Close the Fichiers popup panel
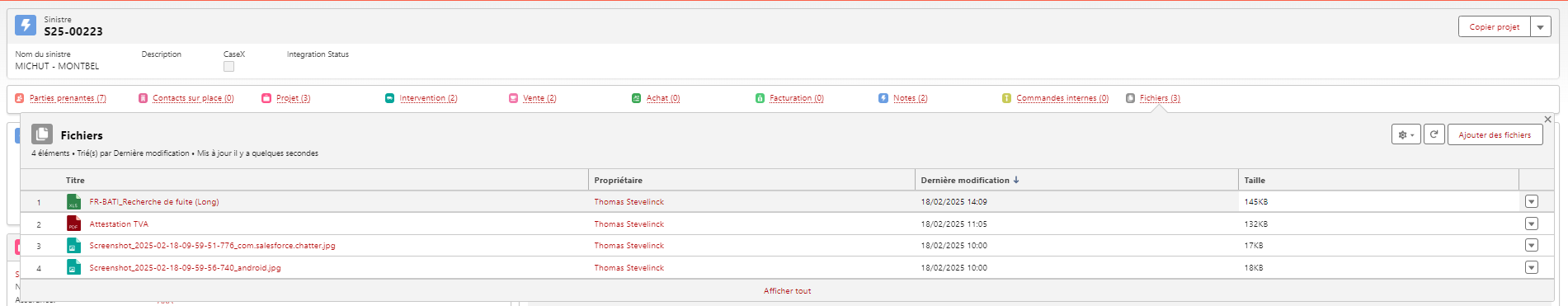1568x306 pixels. click(x=1547, y=120)
